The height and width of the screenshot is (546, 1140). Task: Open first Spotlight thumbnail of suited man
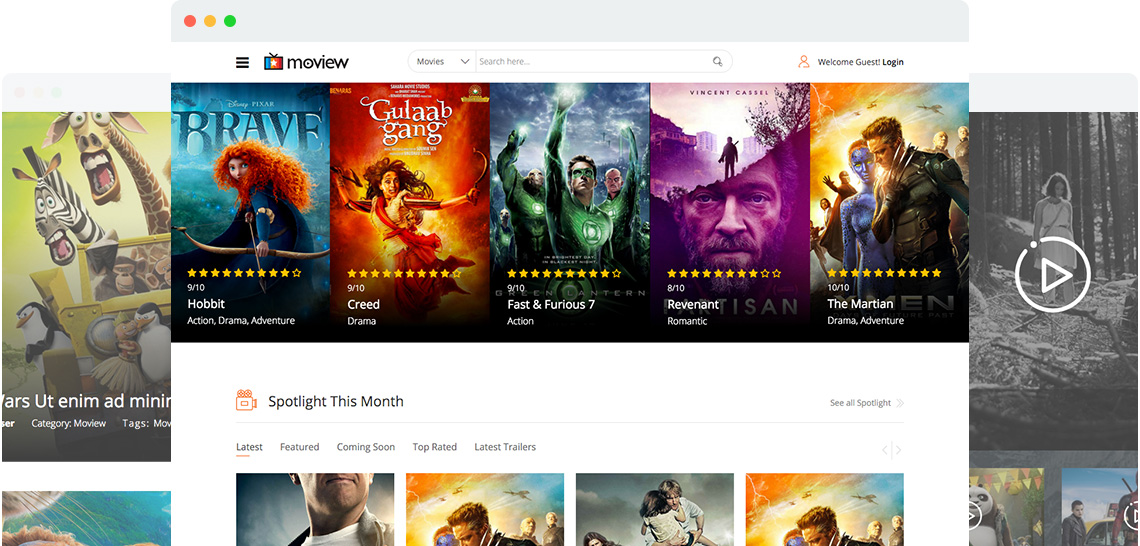point(315,509)
